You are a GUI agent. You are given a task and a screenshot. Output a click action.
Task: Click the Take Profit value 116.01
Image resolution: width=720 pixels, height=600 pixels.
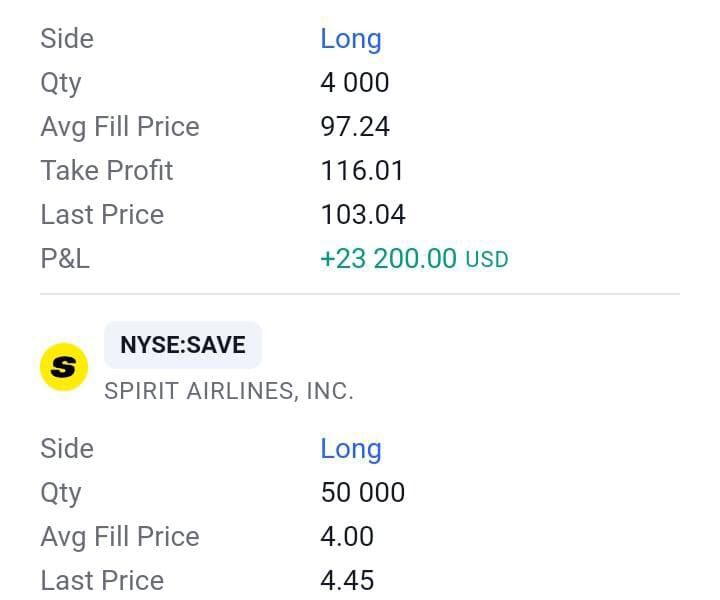click(x=362, y=171)
